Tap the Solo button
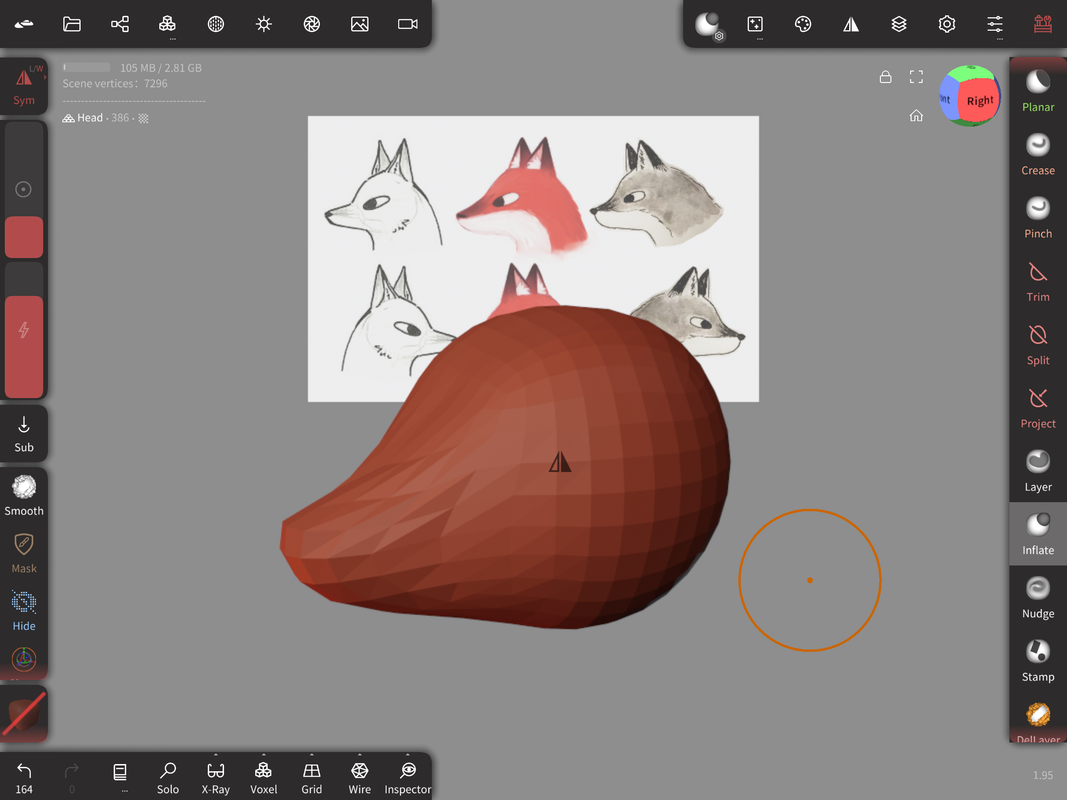 [x=168, y=776]
